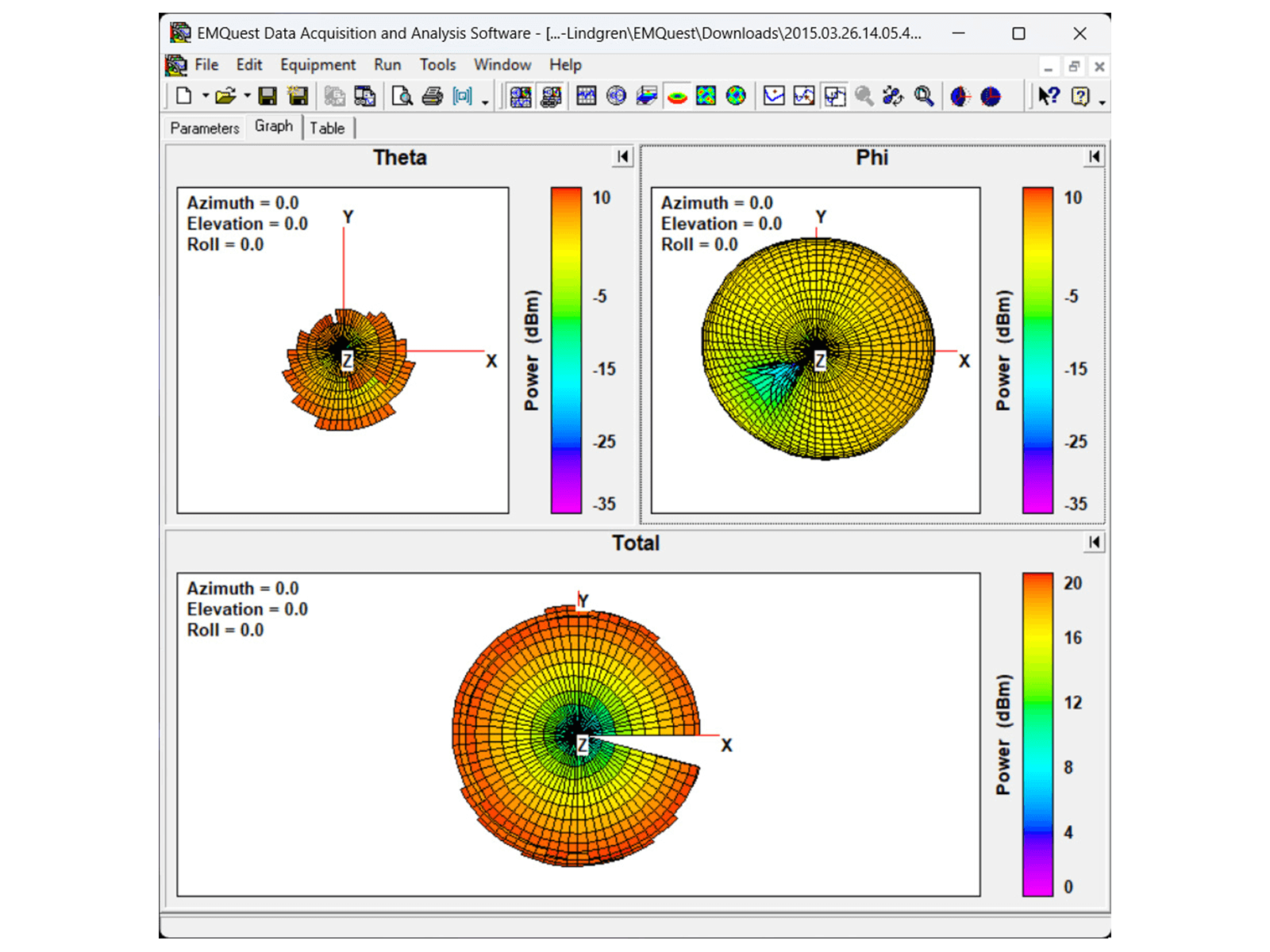Open toolbar options arrow at far right
The width and height of the screenshot is (1270, 952).
point(1102,102)
